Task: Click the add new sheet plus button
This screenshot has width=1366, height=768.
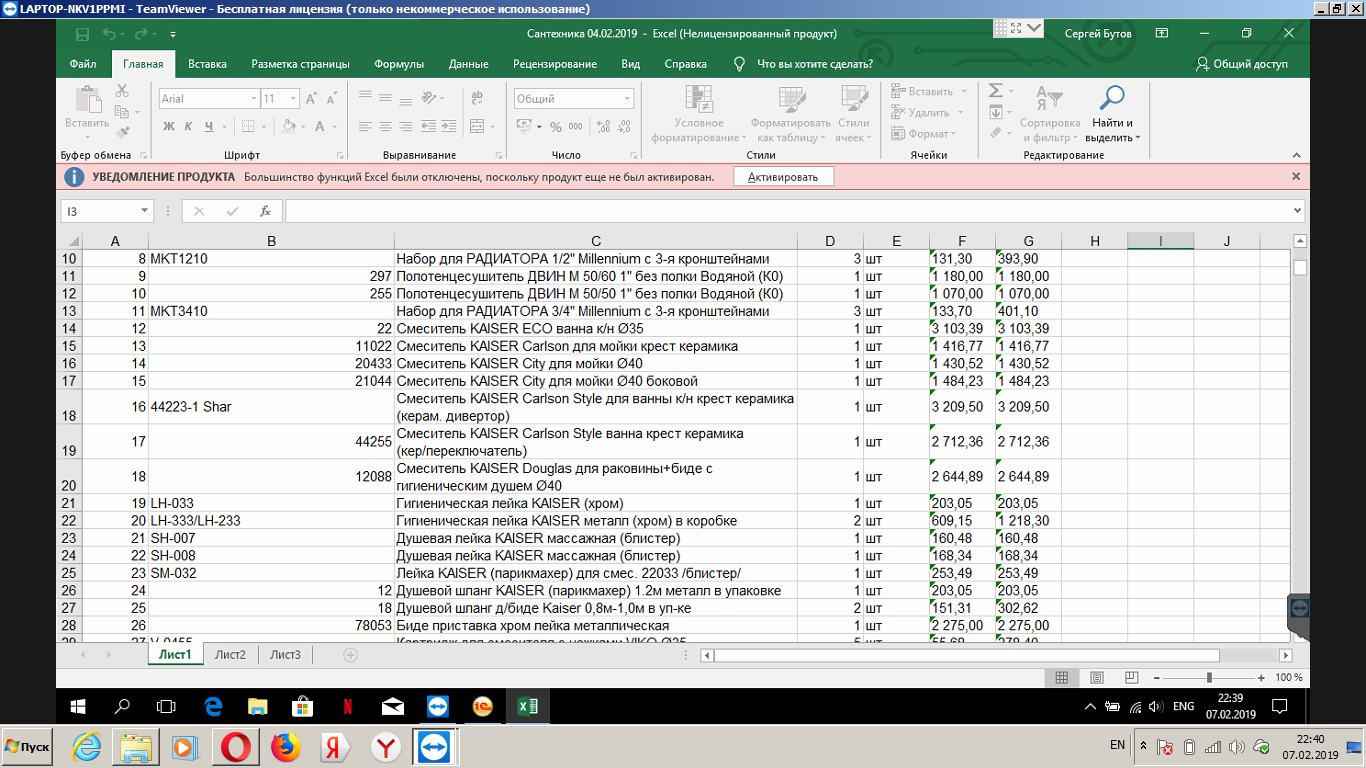Action: (x=350, y=655)
